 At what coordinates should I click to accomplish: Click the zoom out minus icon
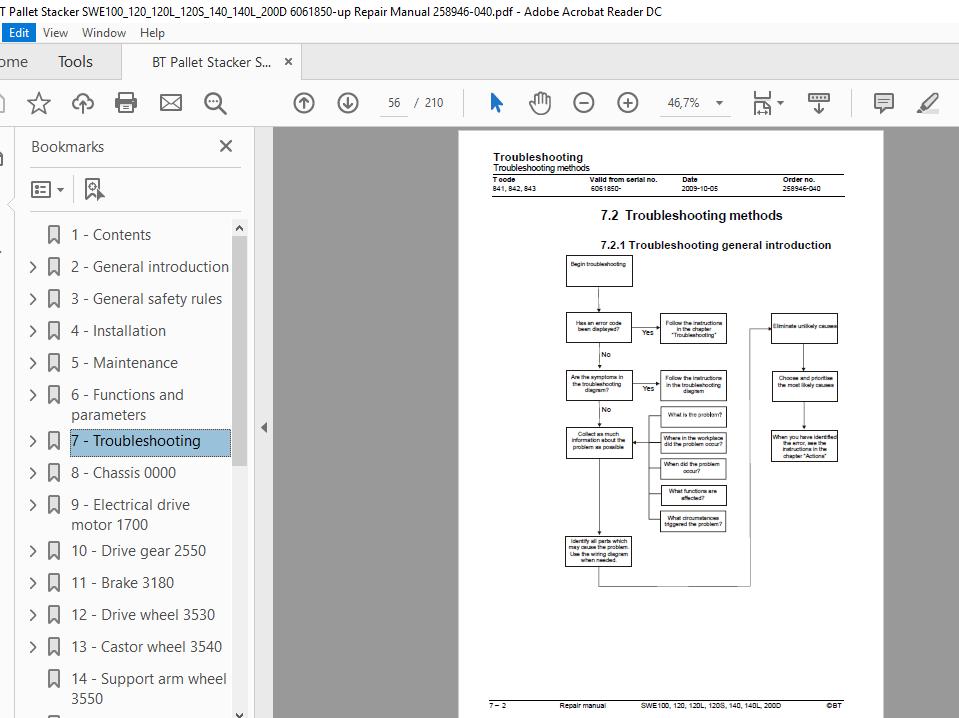click(x=583, y=103)
